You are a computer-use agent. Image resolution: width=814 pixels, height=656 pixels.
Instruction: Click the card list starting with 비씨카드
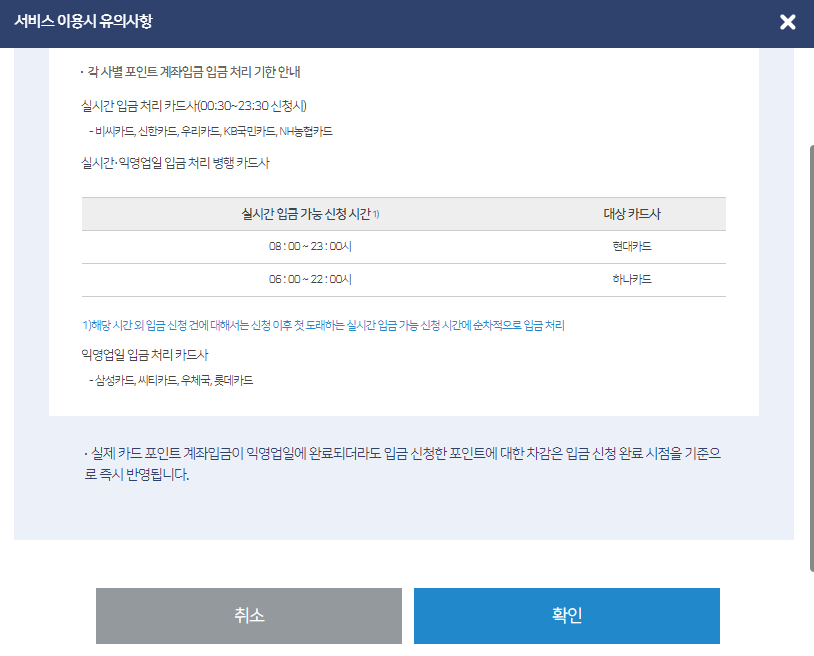point(211,131)
